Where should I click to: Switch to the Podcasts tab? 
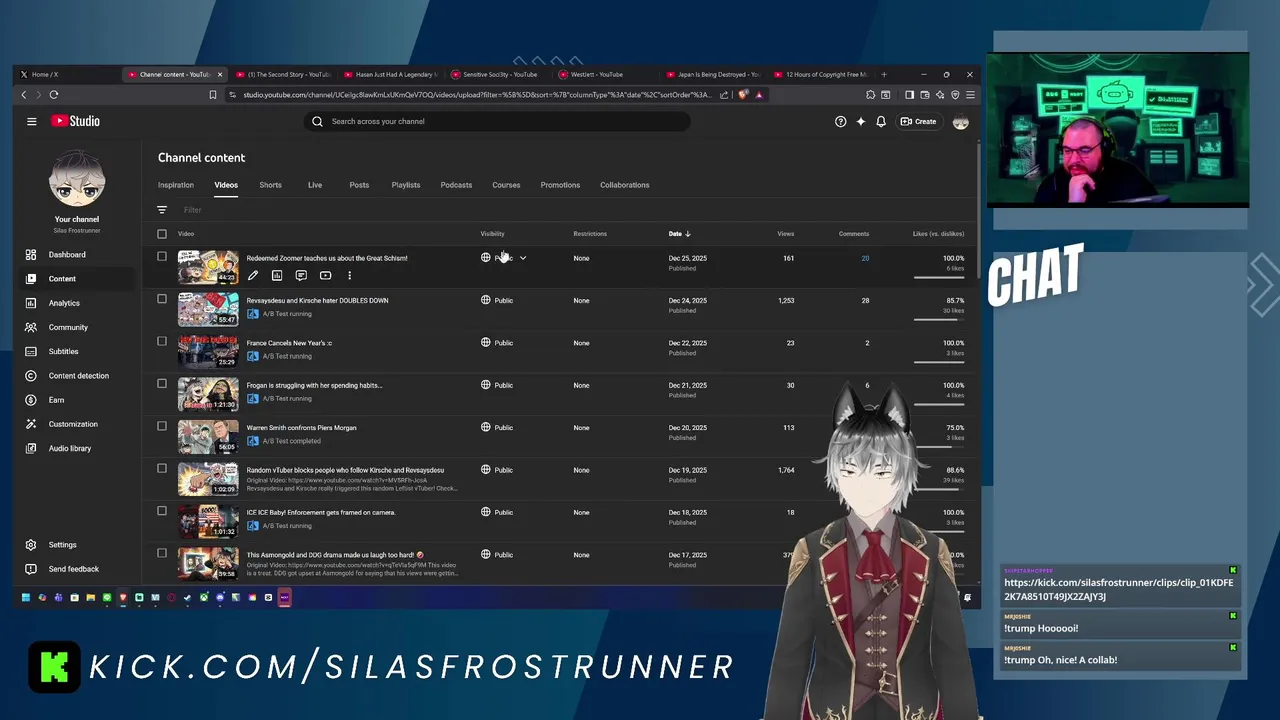click(x=456, y=185)
